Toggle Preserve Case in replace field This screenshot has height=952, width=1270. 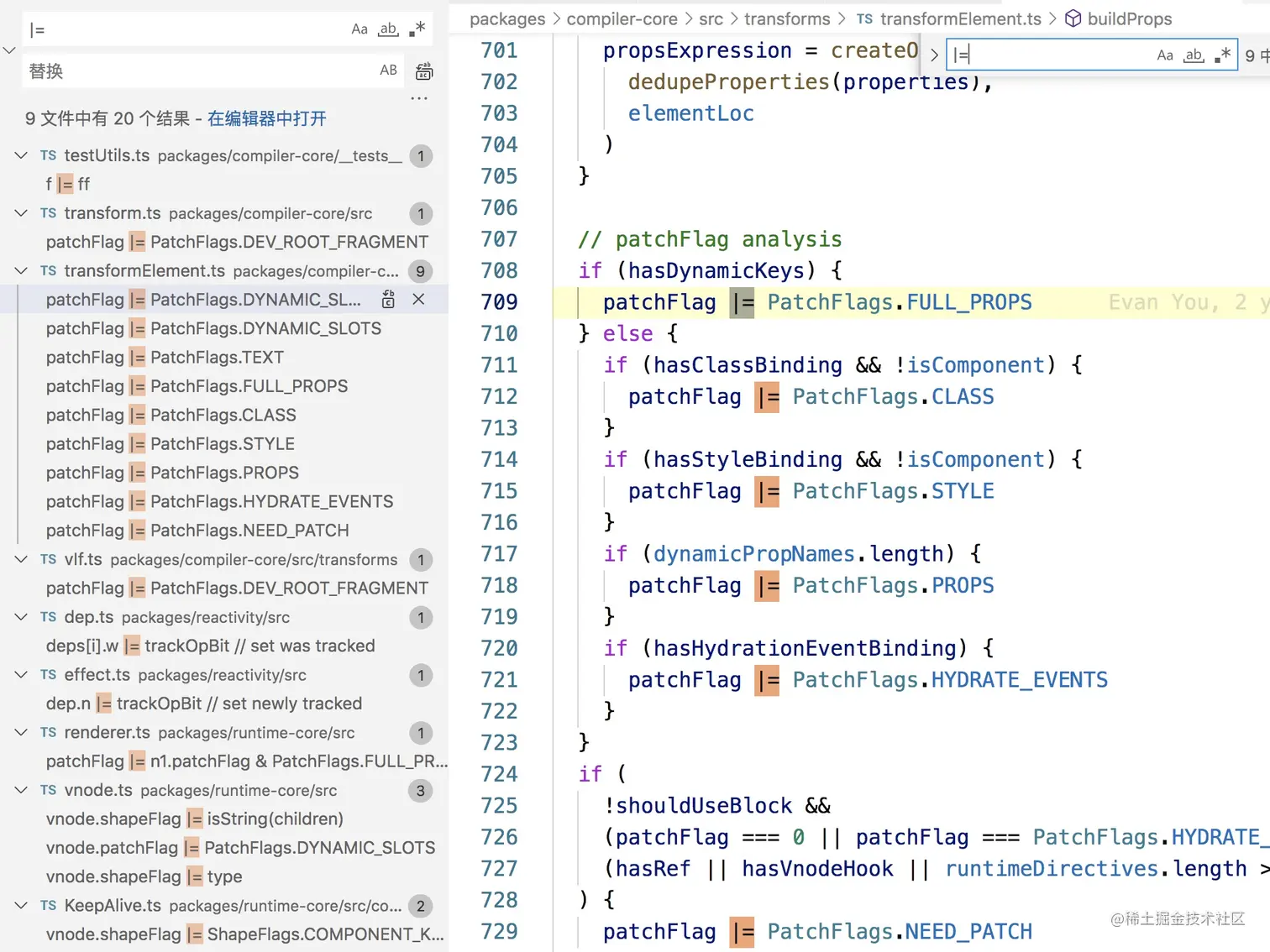pos(388,71)
